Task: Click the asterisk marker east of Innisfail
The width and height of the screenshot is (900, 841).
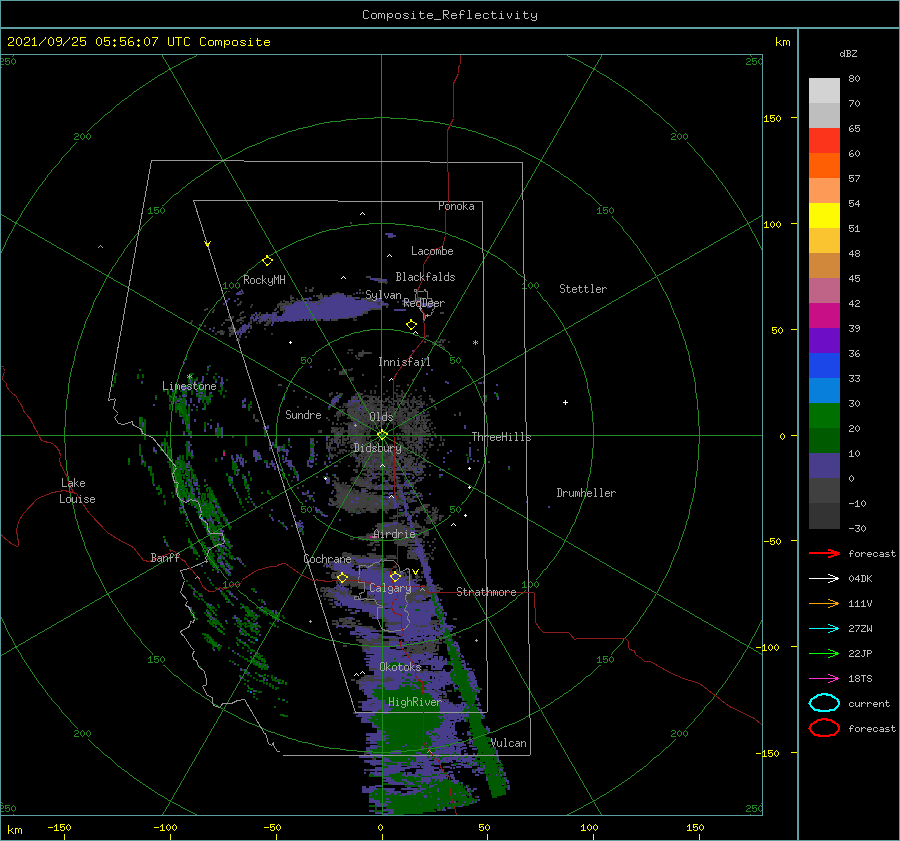Action: pyautogui.click(x=475, y=343)
